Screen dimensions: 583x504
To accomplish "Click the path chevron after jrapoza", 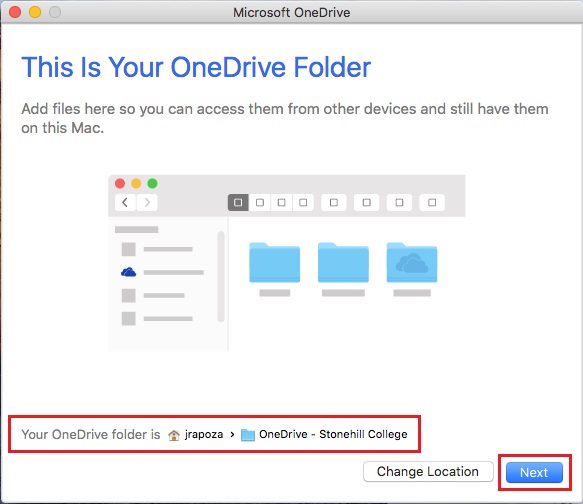I will [232, 434].
